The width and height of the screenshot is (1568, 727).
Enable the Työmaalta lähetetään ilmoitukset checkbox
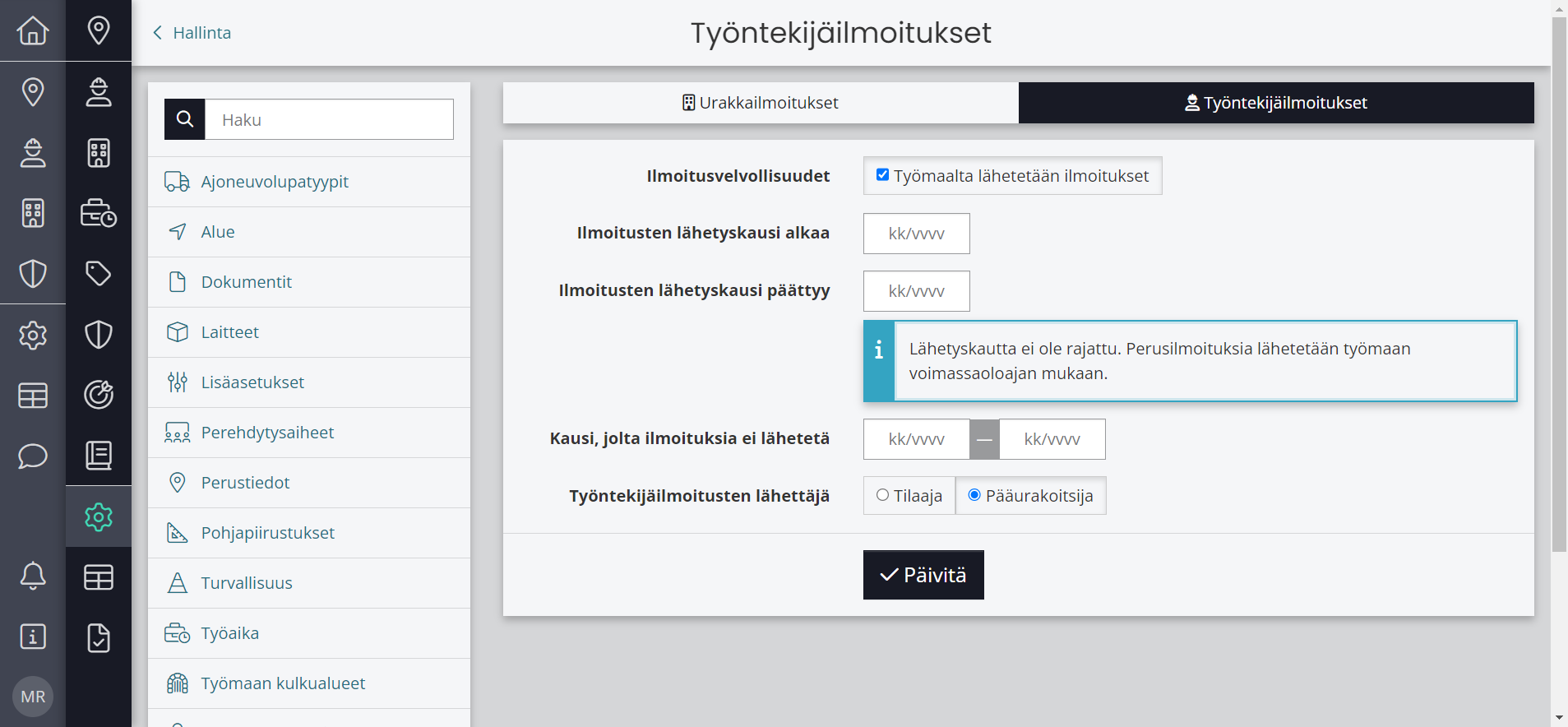(x=882, y=174)
